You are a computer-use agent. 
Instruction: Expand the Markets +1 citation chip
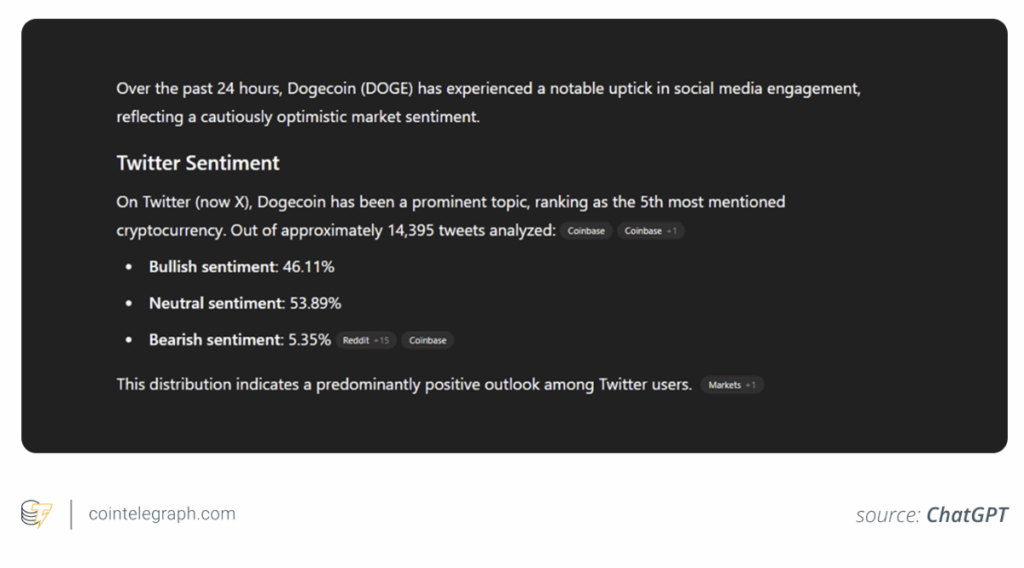point(732,385)
